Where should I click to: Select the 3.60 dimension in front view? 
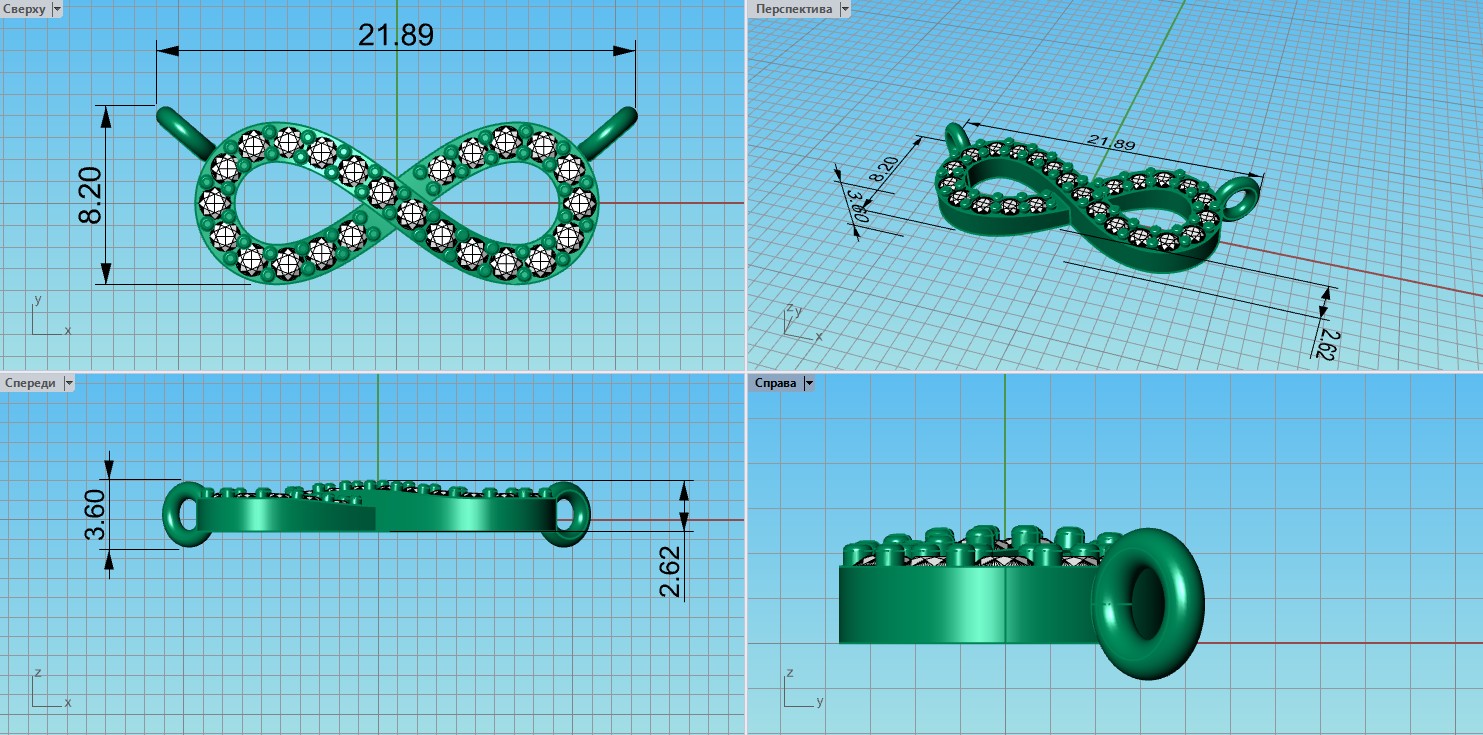coord(95,514)
